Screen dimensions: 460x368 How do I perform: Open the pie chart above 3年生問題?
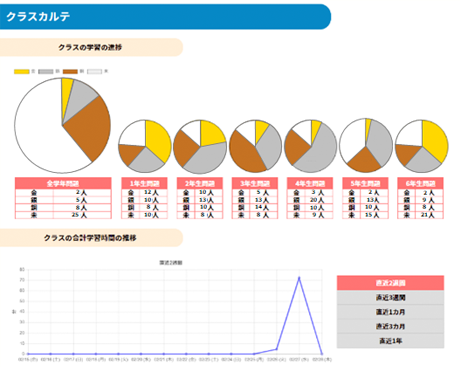255,146
